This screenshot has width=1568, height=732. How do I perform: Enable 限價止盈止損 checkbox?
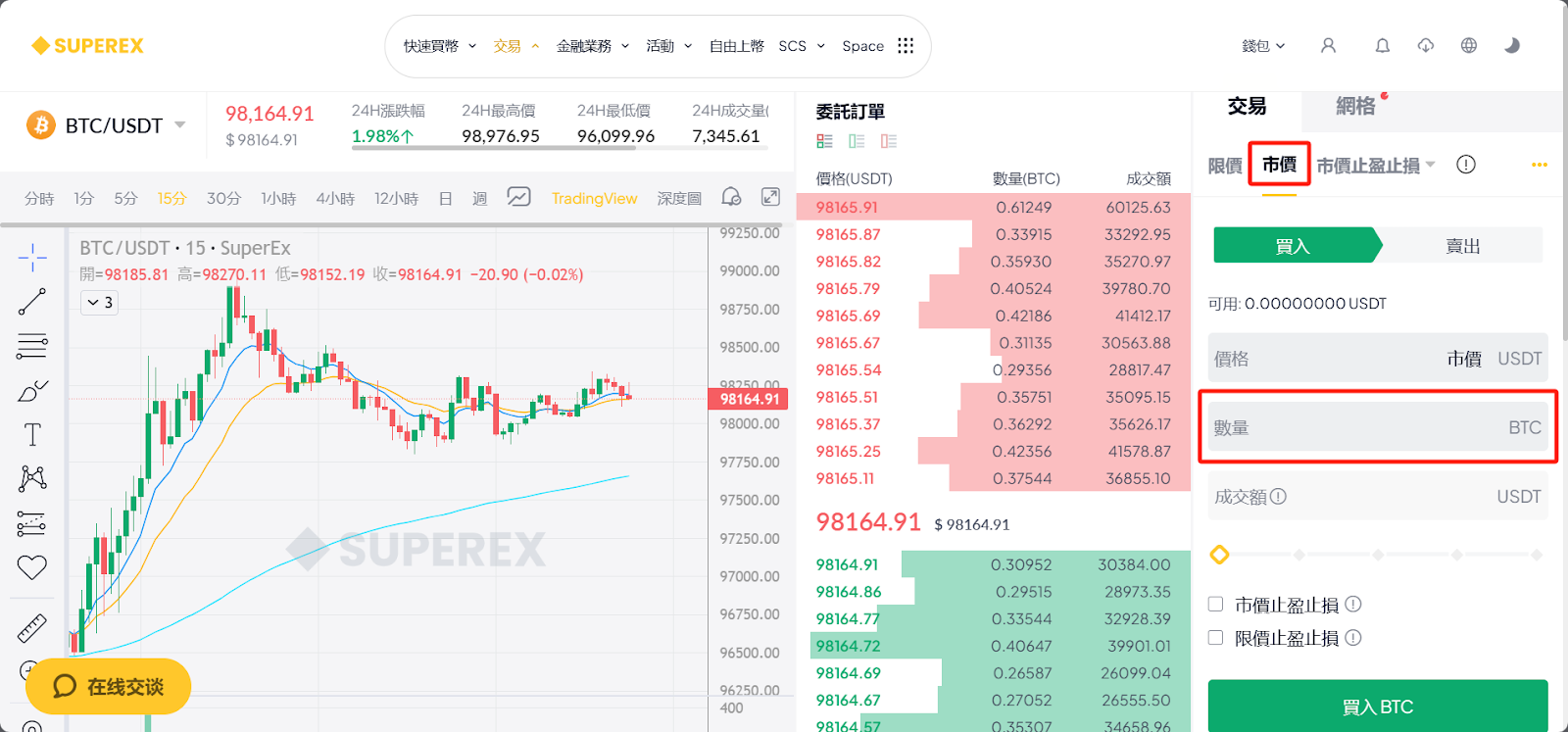pos(1216,638)
